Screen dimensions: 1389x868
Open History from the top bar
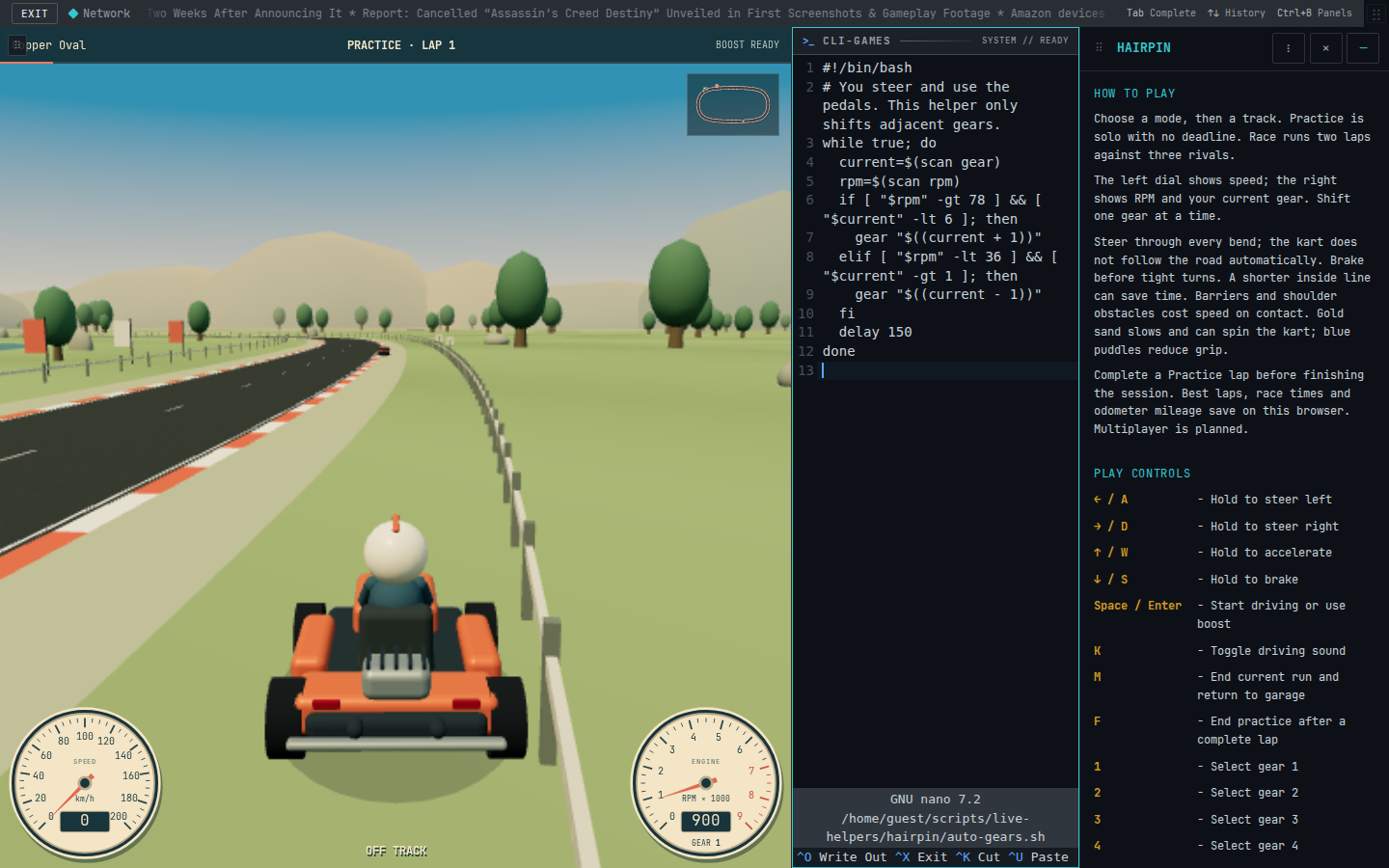[1236, 14]
